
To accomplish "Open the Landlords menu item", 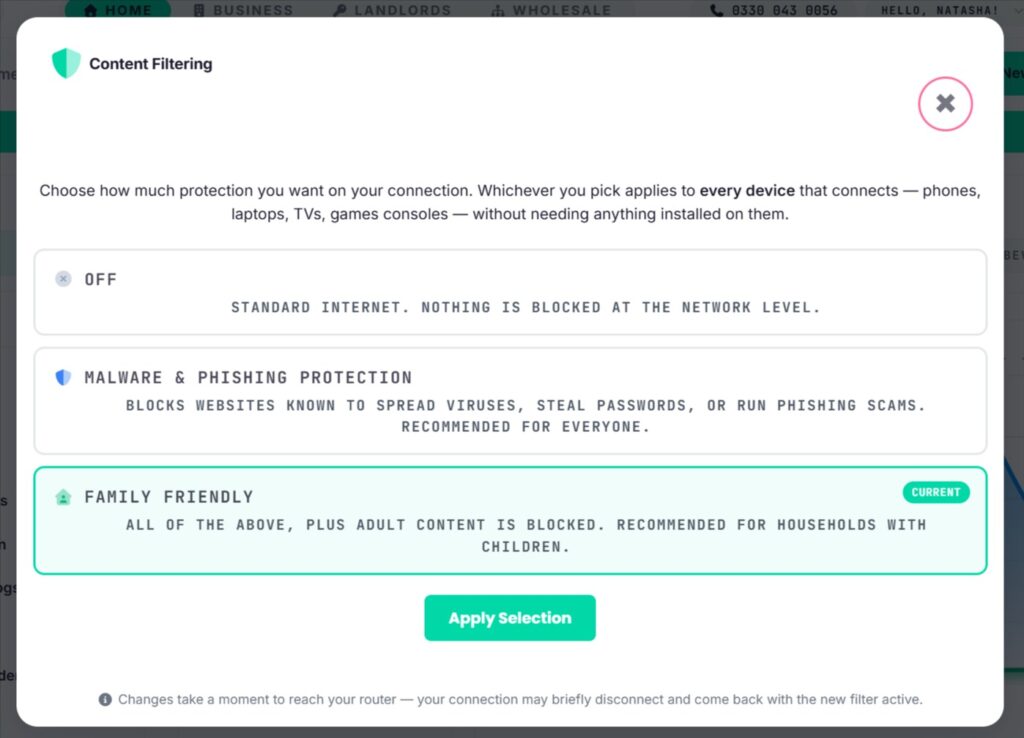I will [392, 10].
